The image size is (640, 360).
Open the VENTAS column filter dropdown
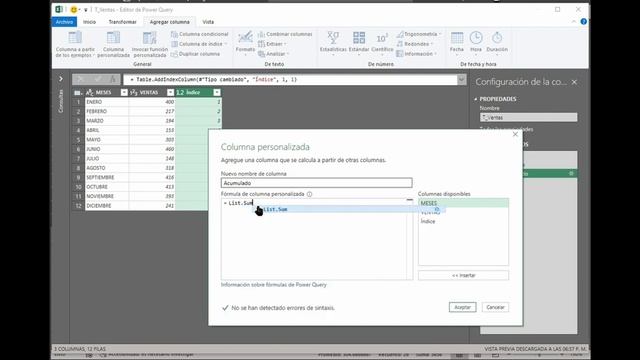click(170, 93)
